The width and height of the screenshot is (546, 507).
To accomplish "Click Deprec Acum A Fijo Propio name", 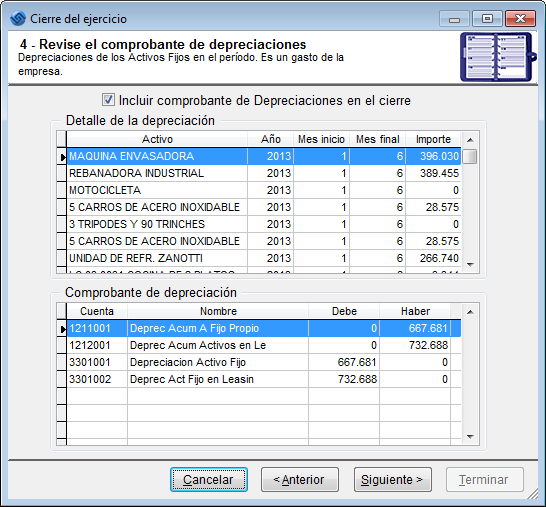I will click(x=218, y=328).
